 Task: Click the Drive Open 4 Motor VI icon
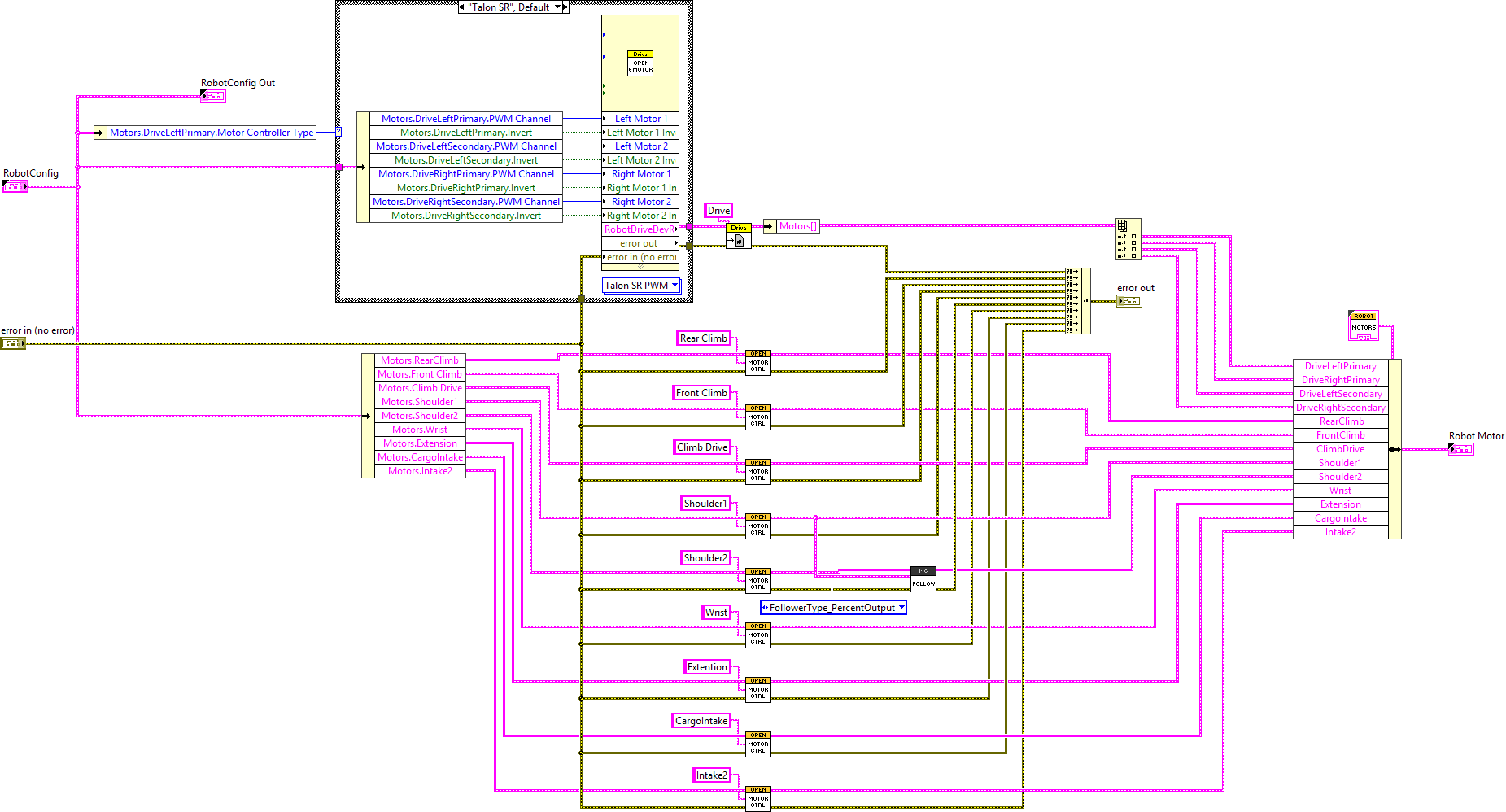640,63
